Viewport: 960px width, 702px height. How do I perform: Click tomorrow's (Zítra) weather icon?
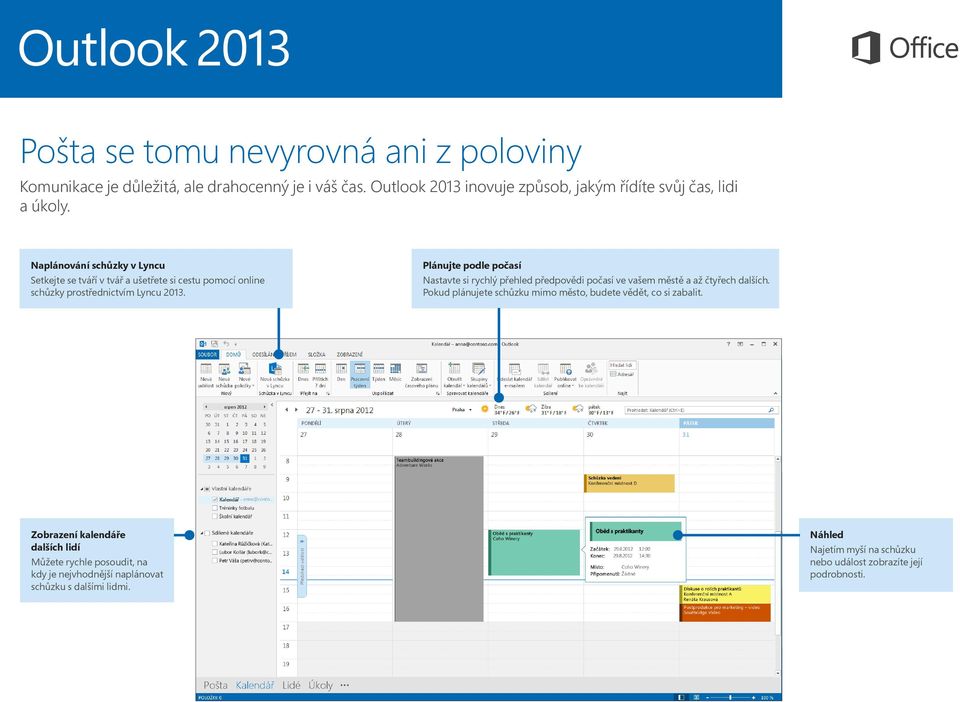[531, 409]
